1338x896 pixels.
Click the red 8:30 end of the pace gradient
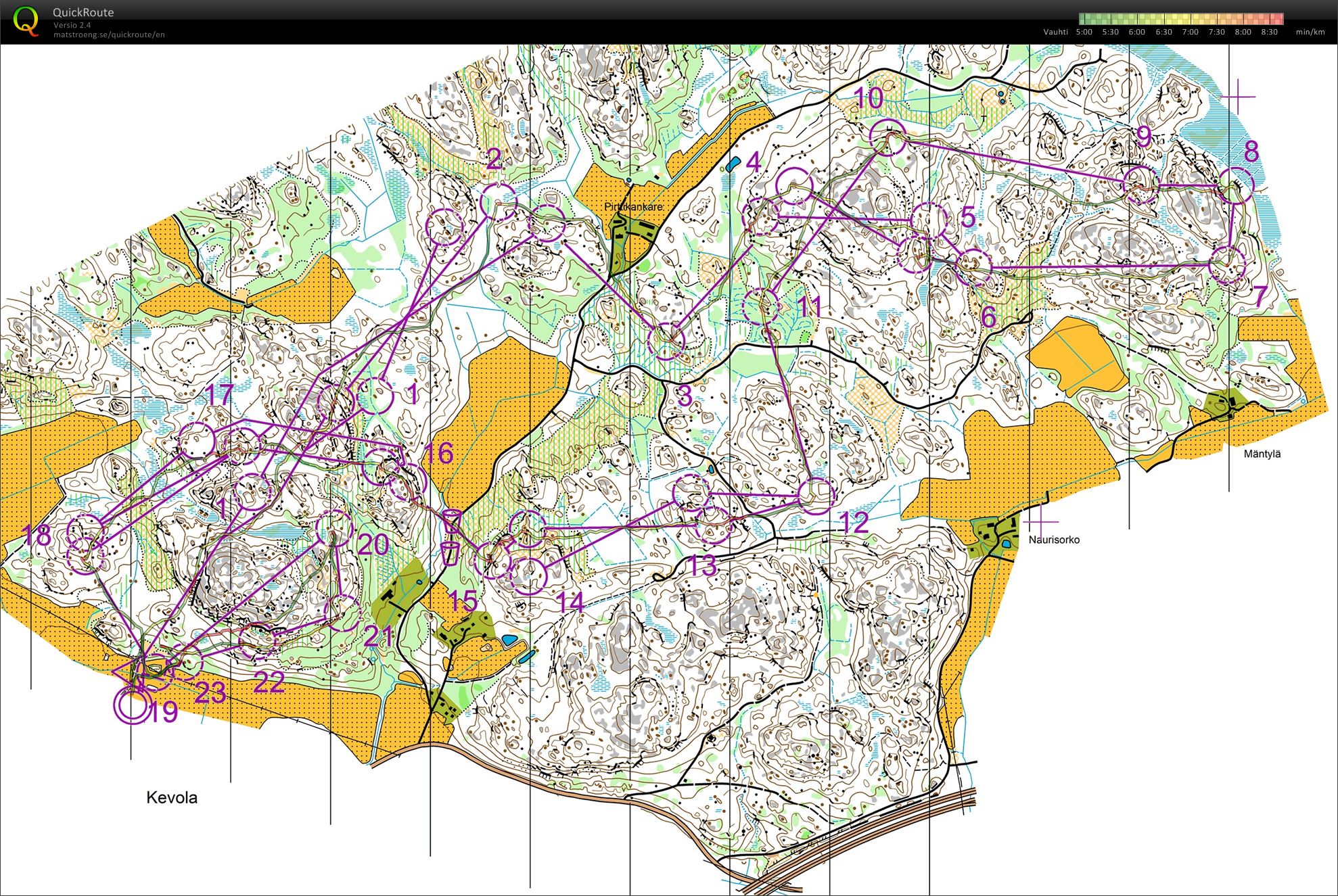tap(1274, 18)
